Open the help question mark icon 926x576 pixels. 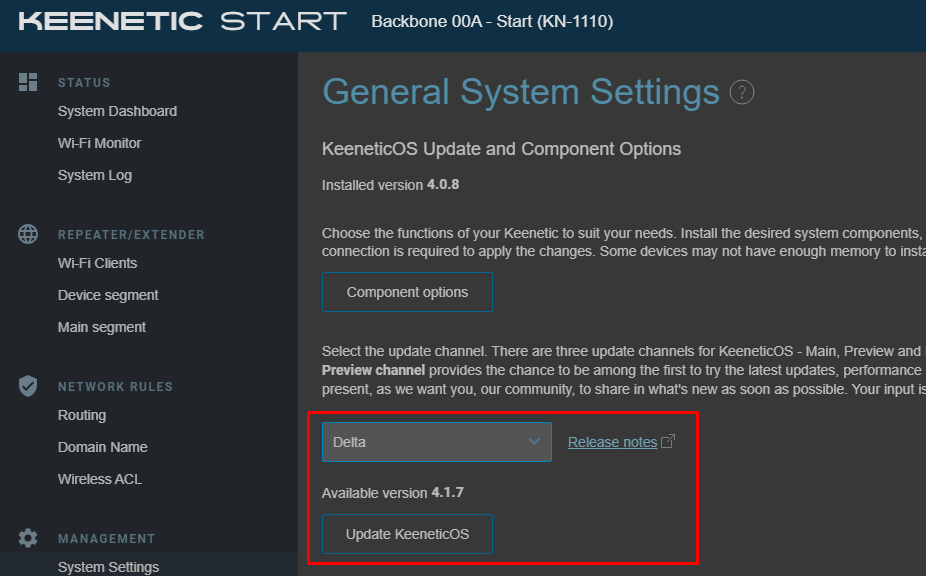[x=742, y=92]
